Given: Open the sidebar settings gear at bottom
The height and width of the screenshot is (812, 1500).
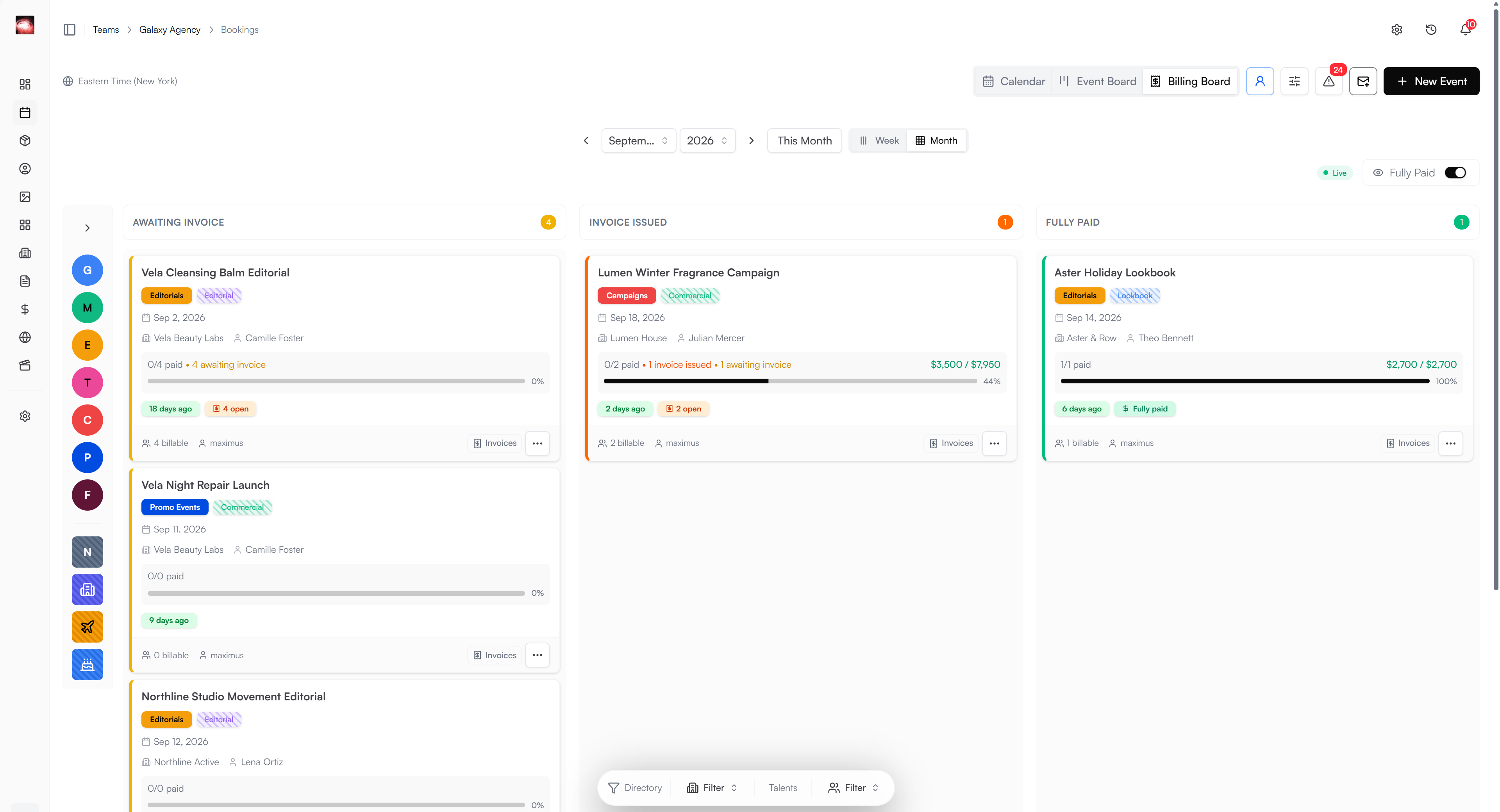Looking at the screenshot, I should pyautogui.click(x=25, y=416).
